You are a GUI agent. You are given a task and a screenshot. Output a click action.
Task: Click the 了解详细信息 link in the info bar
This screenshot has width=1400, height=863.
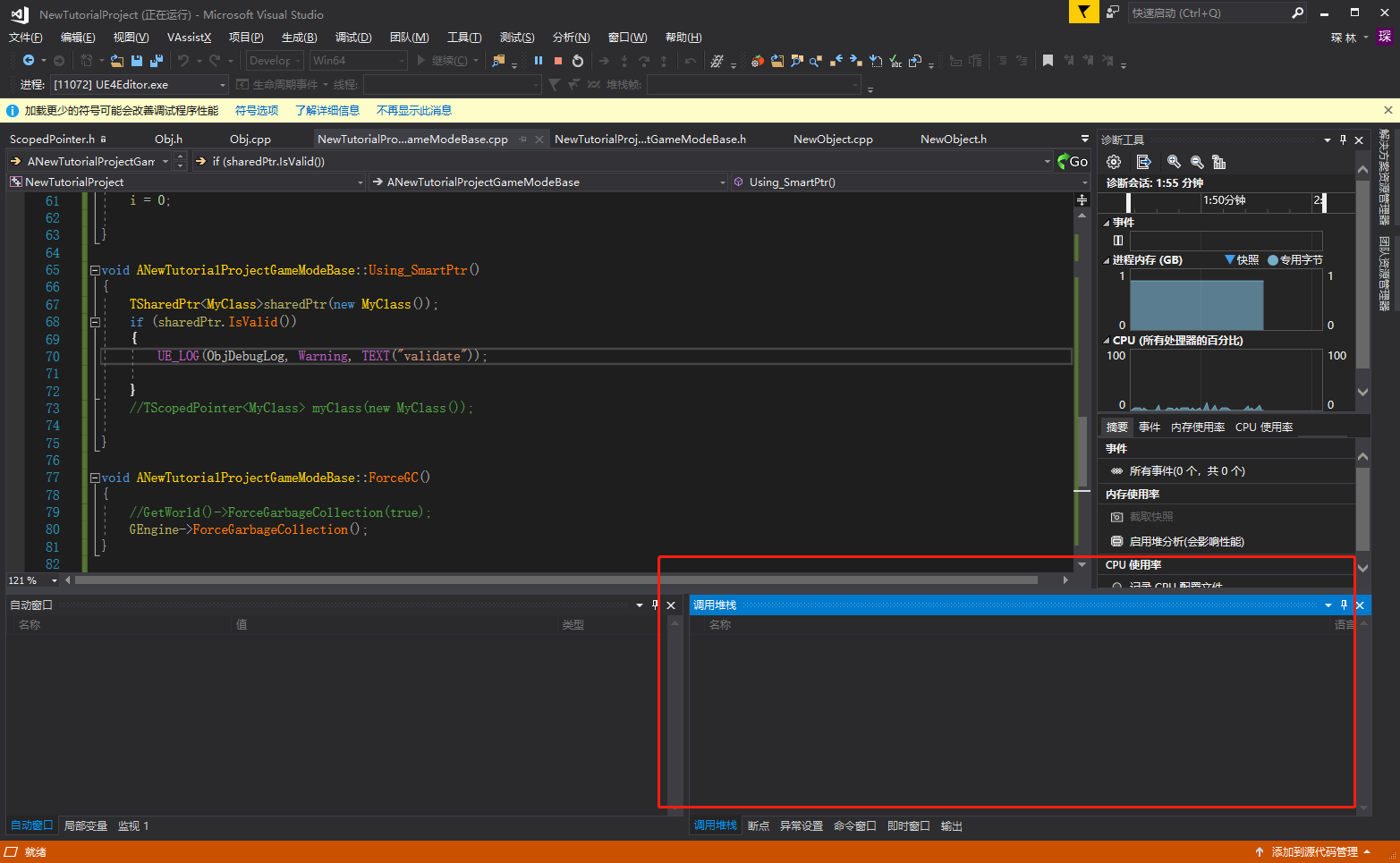pos(327,109)
